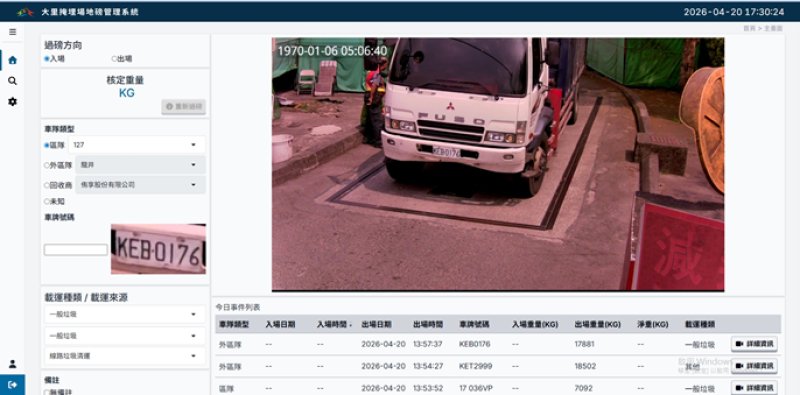Click the KEB-0176 plate snapshot thumbnail
Viewport: 800px width, 395px height.
coord(159,249)
